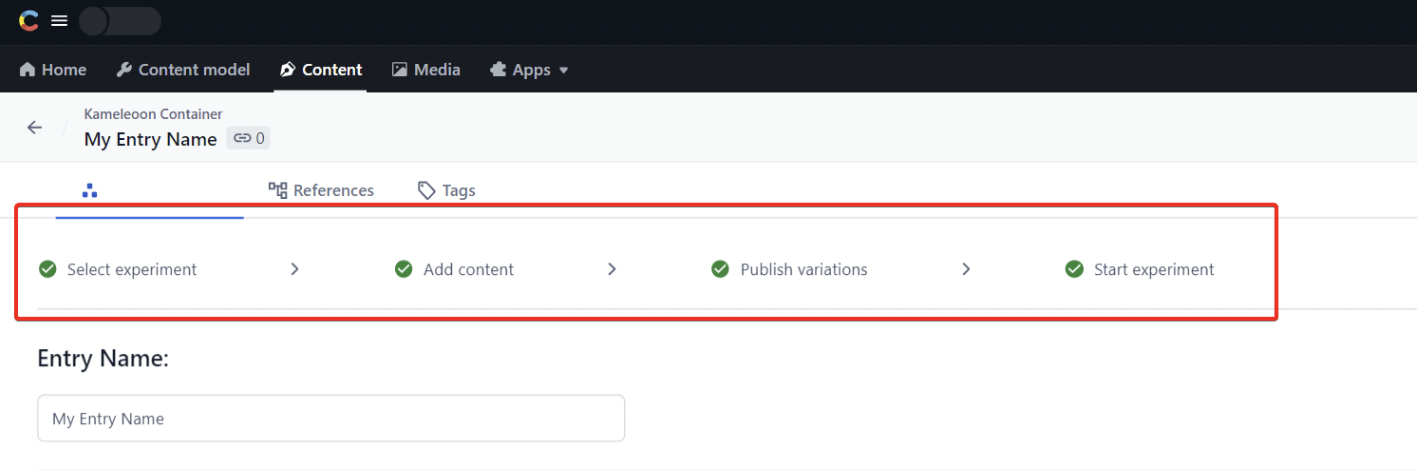The height and width of the screenshot is (470, 1418).
Task: Click the Contentful logo
Action: pyautogui.click(x=29, y=21)
